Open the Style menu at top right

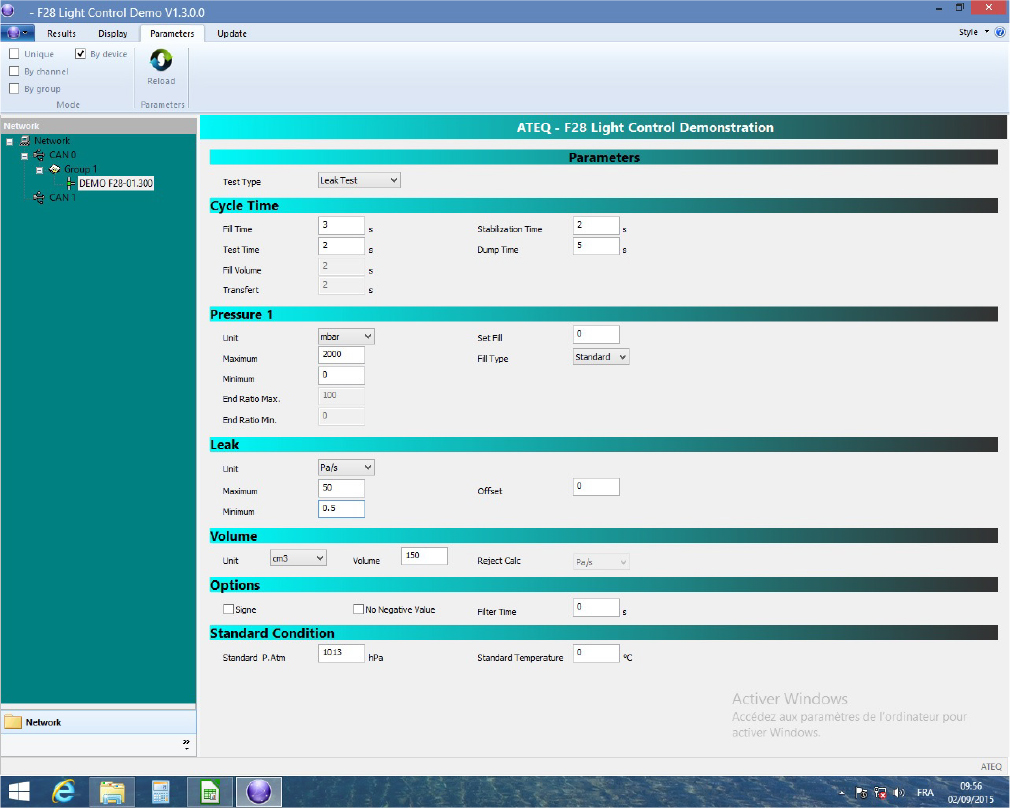[973, 32]
